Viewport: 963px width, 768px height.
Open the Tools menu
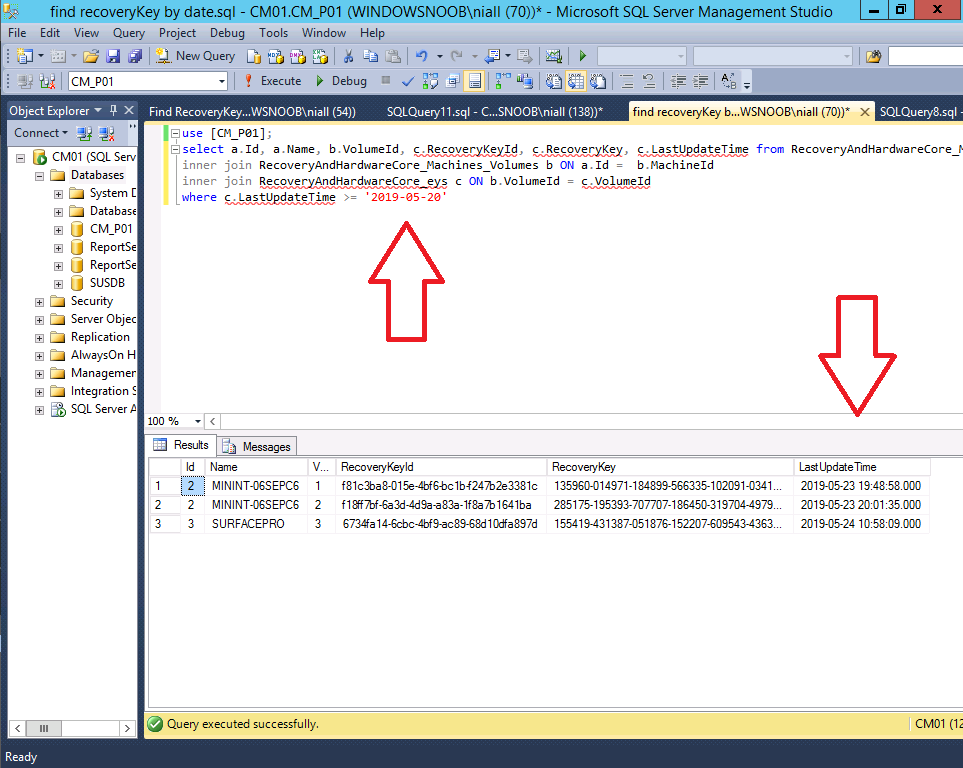[x=273, y=33]
